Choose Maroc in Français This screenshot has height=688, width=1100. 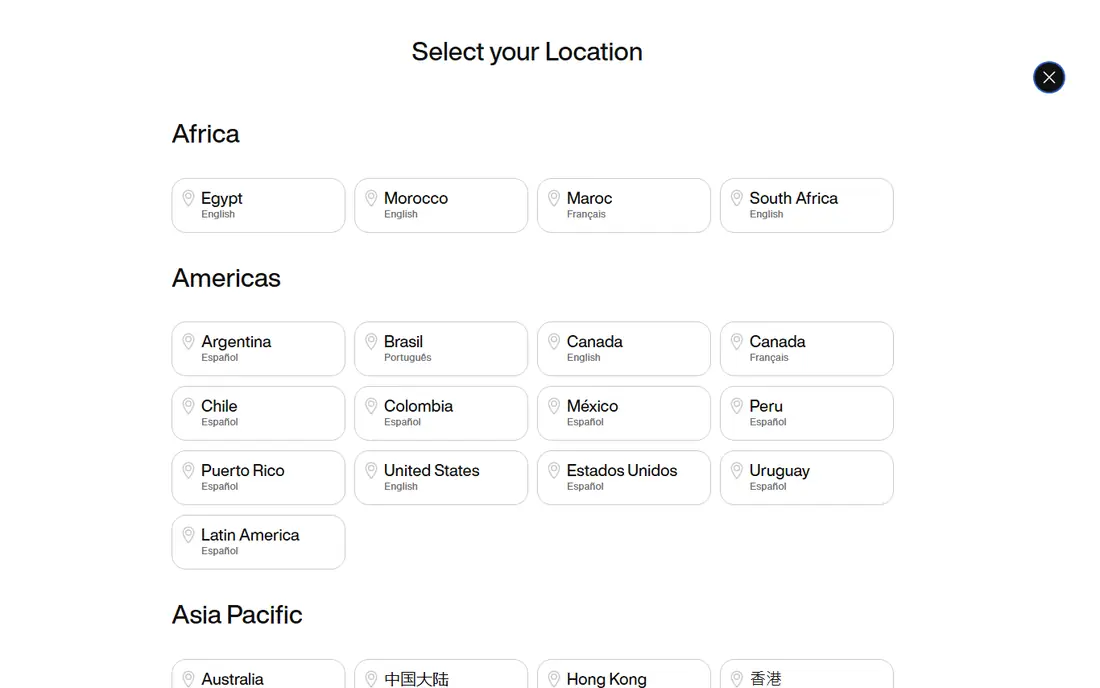click(x=624, y=205)
